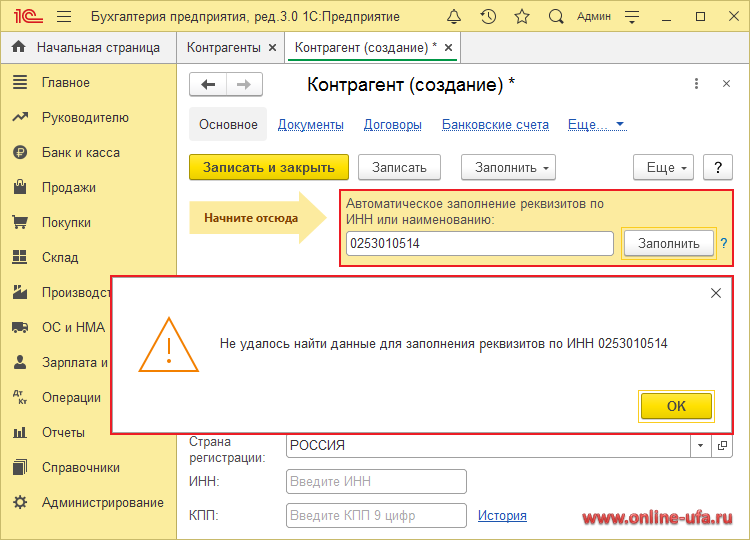This screenshot has height=540, width=750.
Task: Switch to Контрагенты tab
Action: pyautogui.click(x=224, y=47)
